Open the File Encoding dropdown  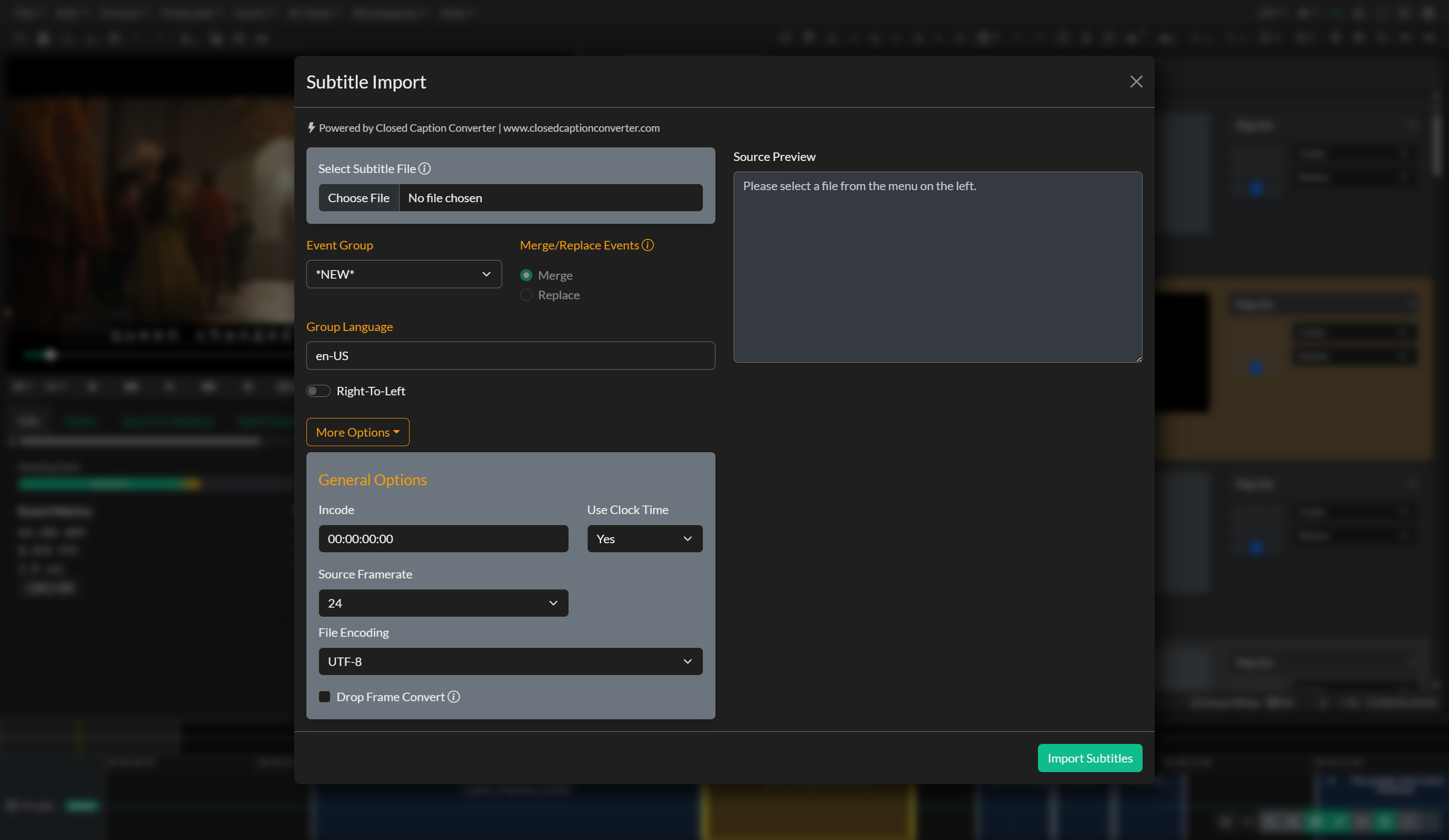[511, 662]
